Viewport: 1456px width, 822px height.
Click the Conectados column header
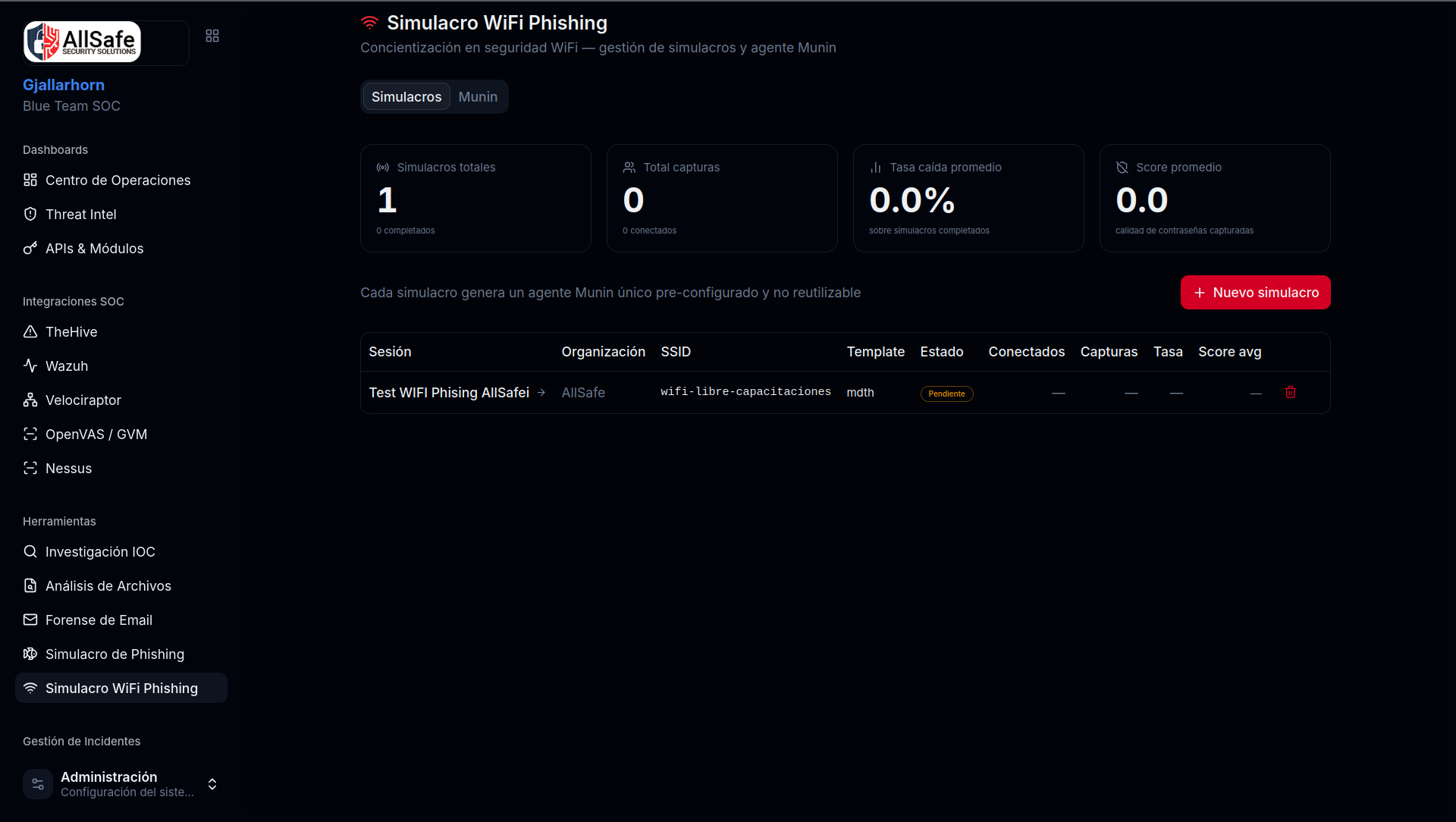[x=1026, y=352]
